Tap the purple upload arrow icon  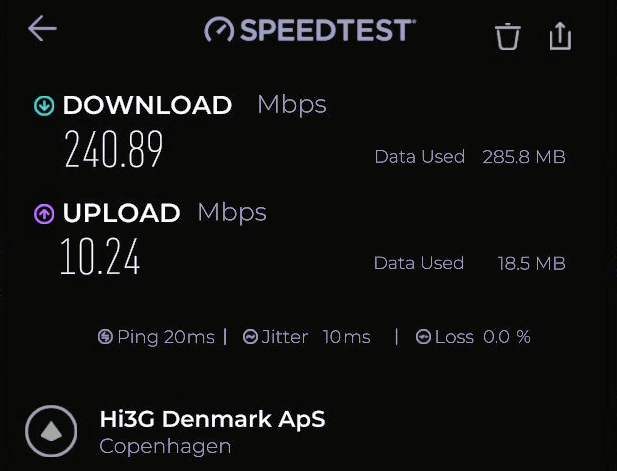[44, 213]
